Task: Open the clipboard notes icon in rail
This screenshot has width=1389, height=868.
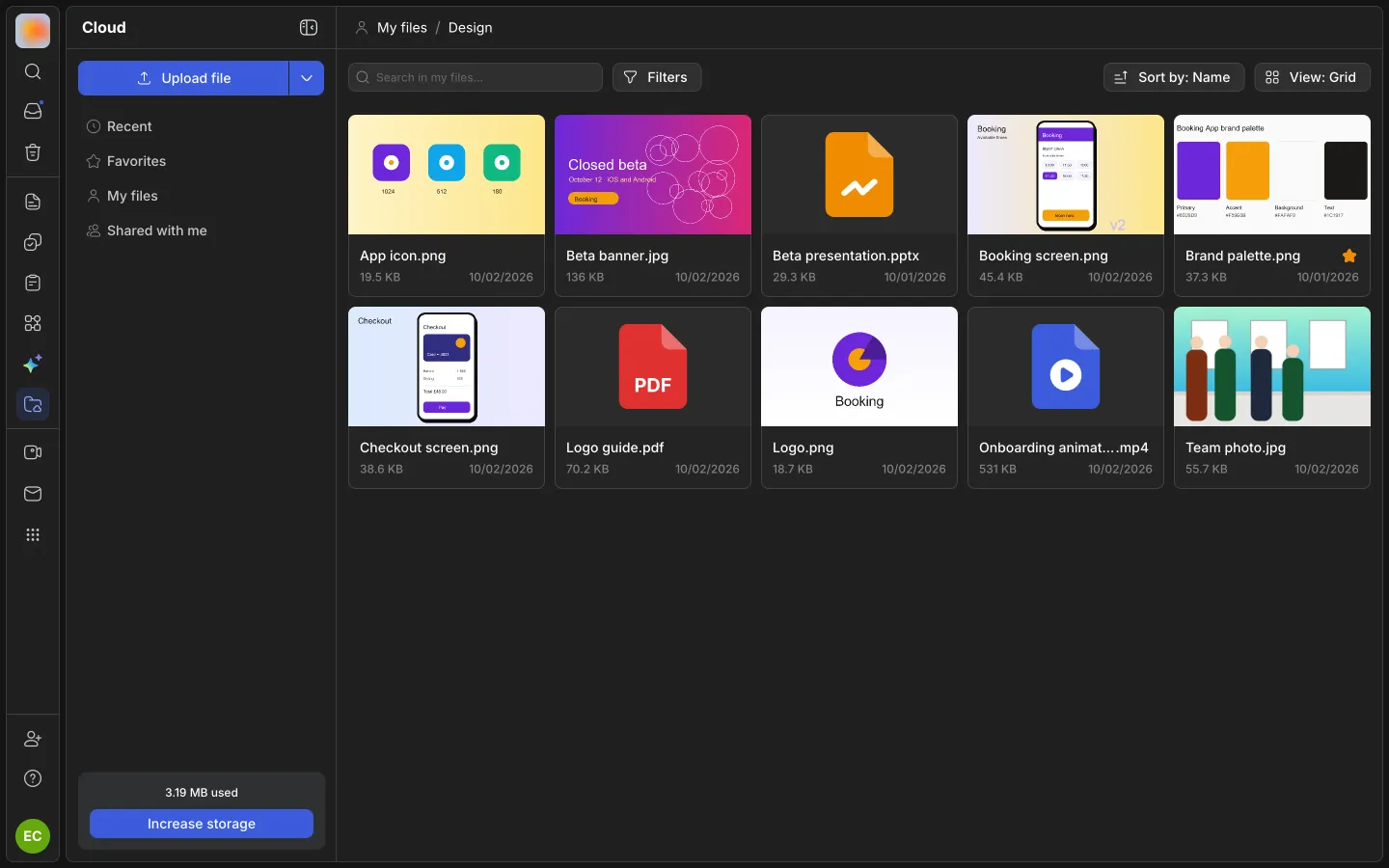Action: pos(33,283)
